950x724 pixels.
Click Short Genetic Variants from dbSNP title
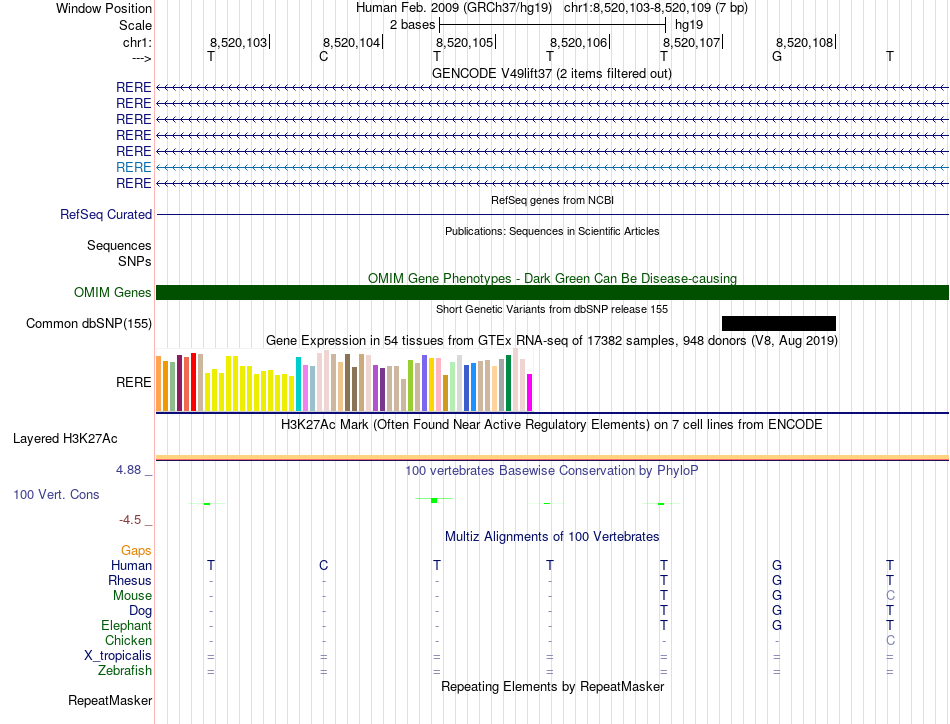552,309
